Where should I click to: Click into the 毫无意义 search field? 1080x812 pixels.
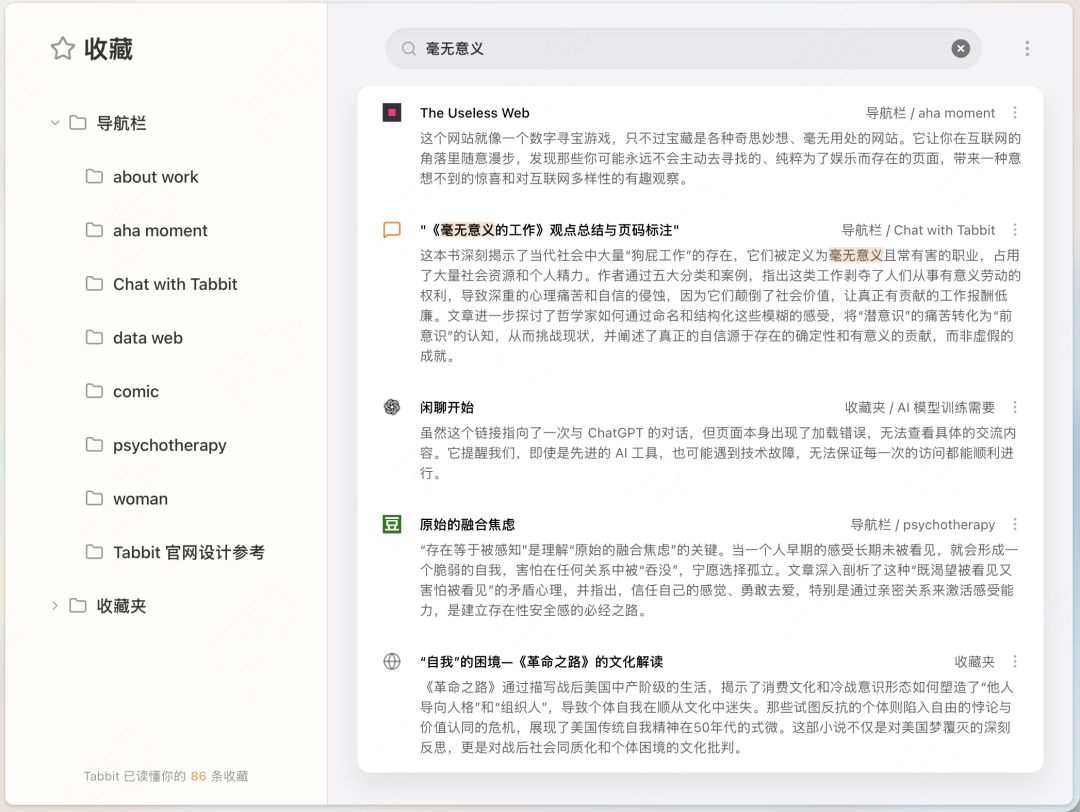pyautogui.click(x=683, y=49)
